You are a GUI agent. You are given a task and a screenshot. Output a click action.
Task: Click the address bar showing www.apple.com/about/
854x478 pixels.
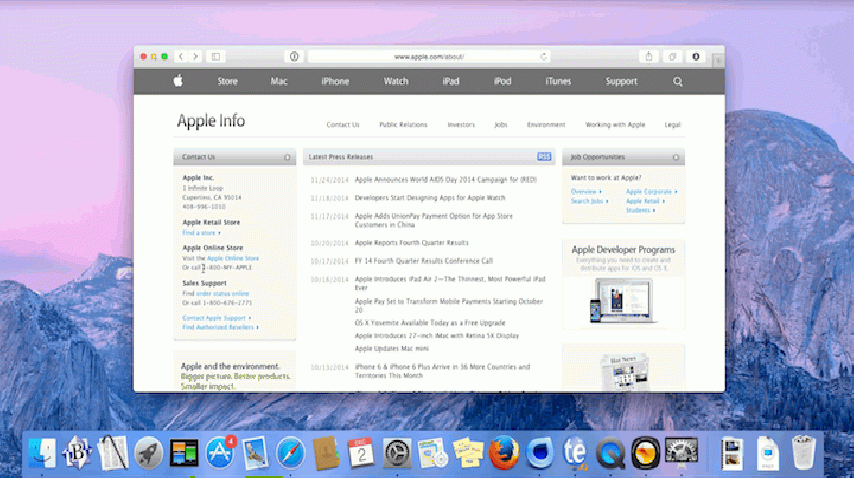(430, 57)
